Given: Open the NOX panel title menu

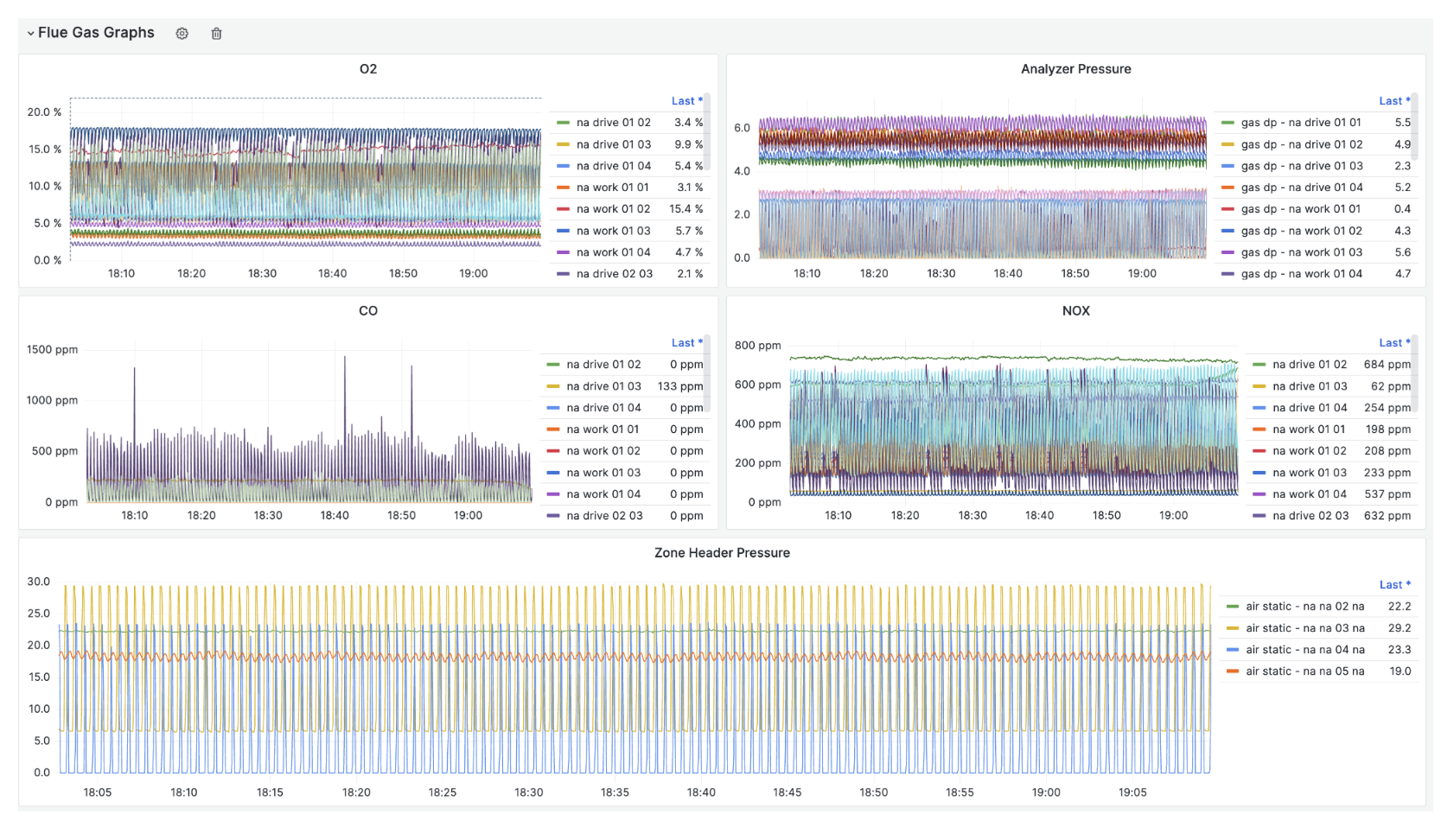Looking at the screenshot, I should 1075,311.
